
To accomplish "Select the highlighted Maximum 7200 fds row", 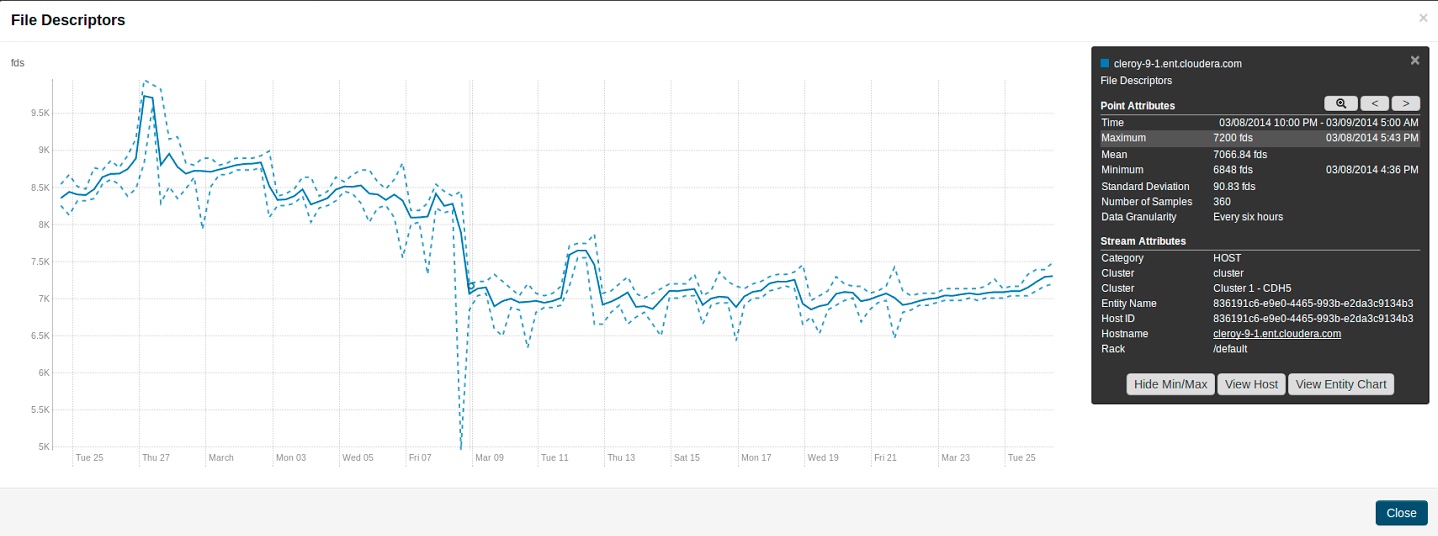I will click(1259, 138).
